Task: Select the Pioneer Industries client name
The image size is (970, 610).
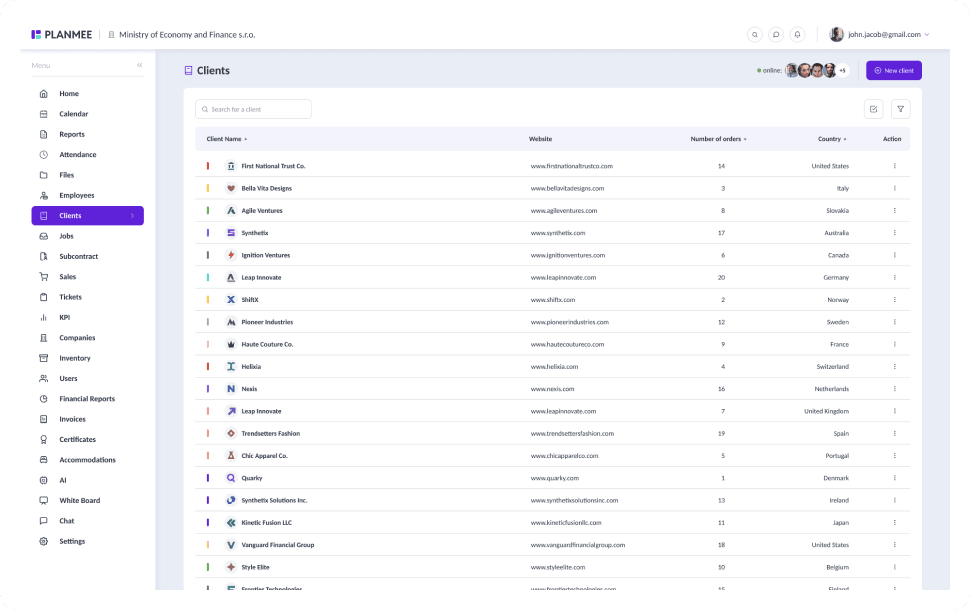Action: (267, 322)
